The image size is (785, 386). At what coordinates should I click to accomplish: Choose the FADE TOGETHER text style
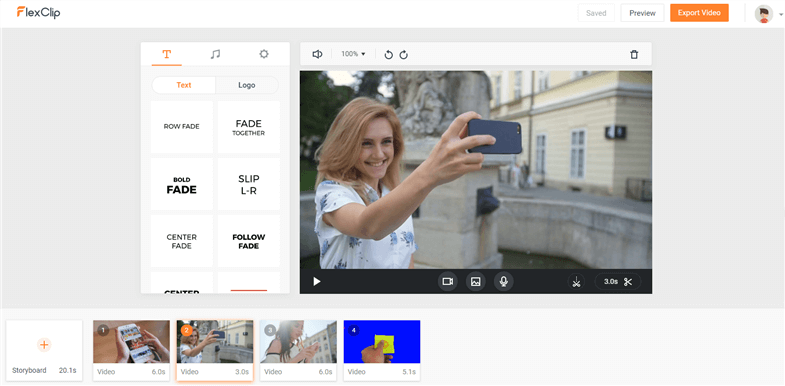(x=249, y=127)
